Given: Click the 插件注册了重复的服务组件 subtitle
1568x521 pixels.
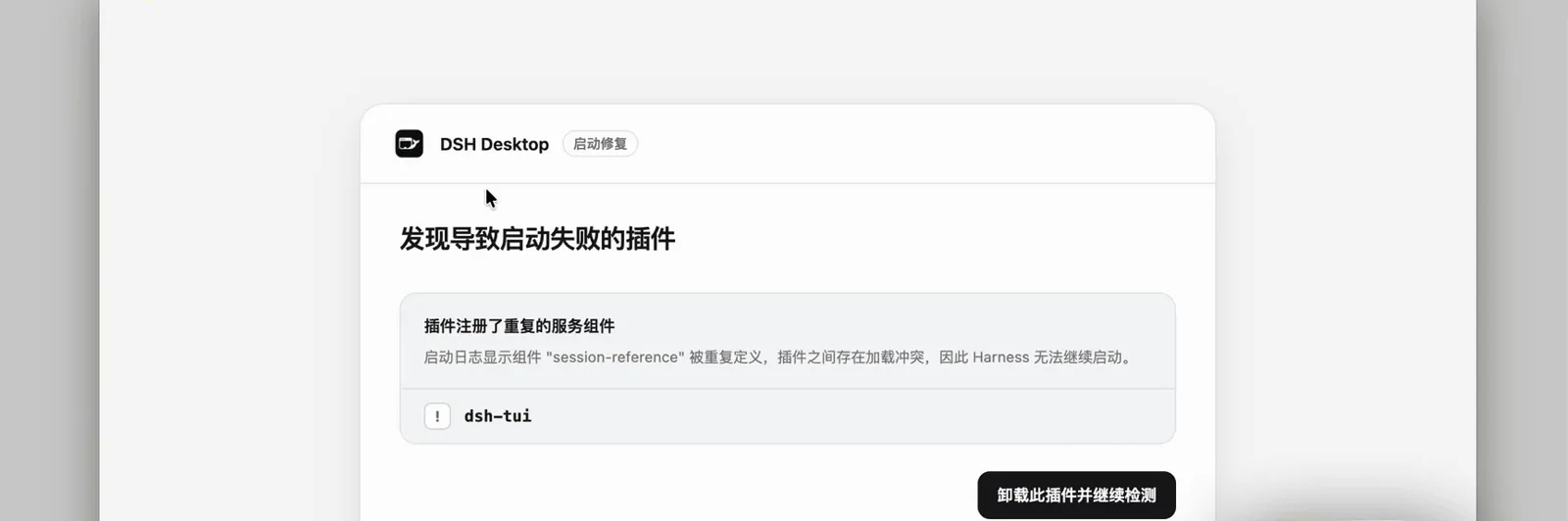Looking at the screenshot, I should (x=519, y=326).
